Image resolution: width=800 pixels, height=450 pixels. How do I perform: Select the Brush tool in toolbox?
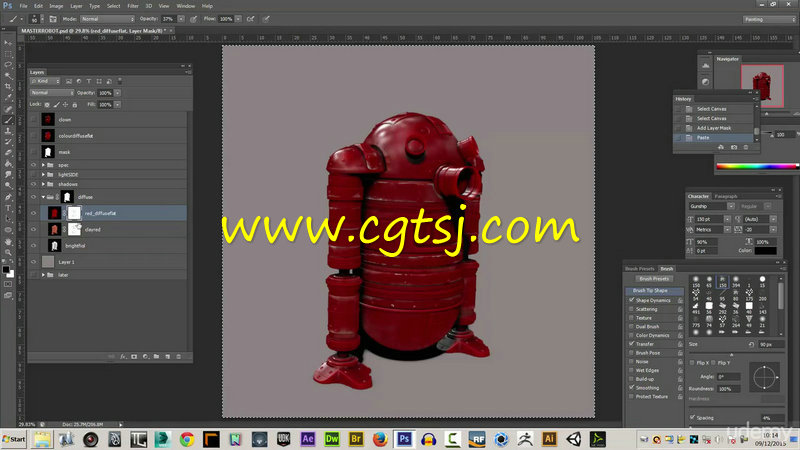(8, 120)
